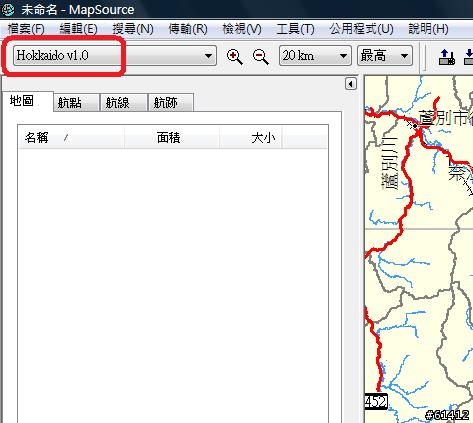Open the 編輯(E) menu
The width and height of the screenshot is (473, 423).
(x=78, y=29)
